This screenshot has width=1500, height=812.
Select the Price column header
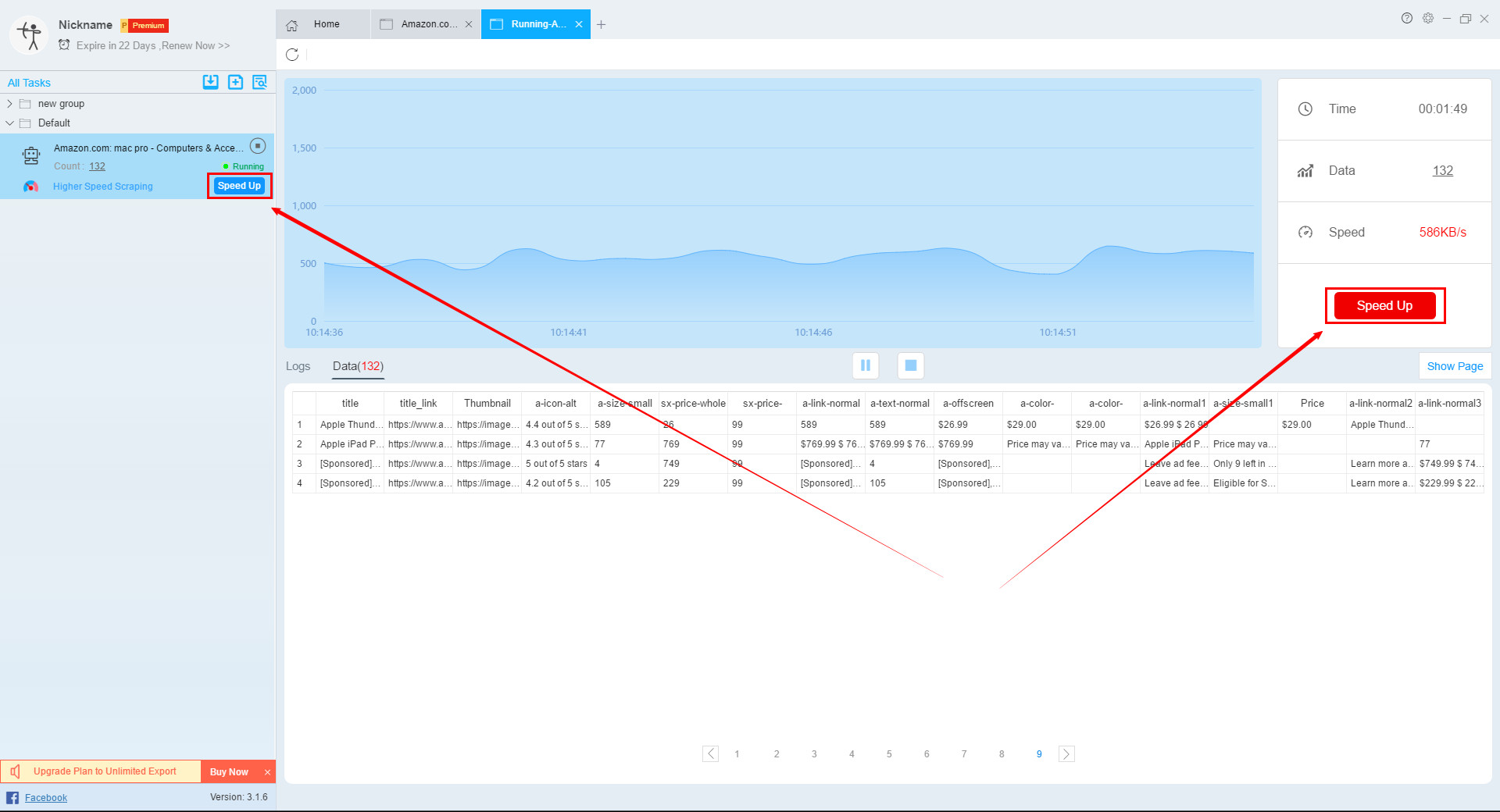[x=1312, y=404]
